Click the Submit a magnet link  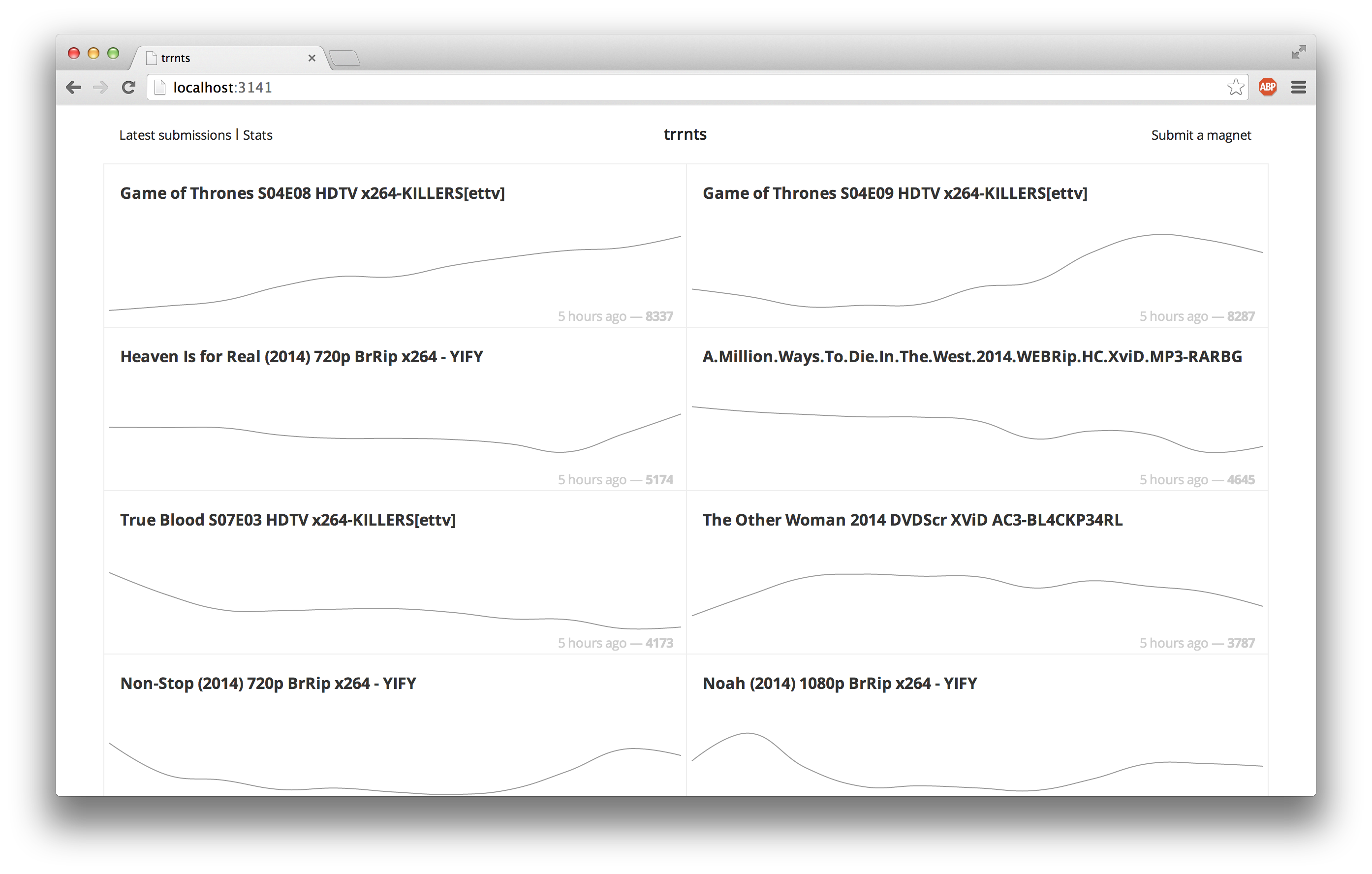(x=1201, y=135)
